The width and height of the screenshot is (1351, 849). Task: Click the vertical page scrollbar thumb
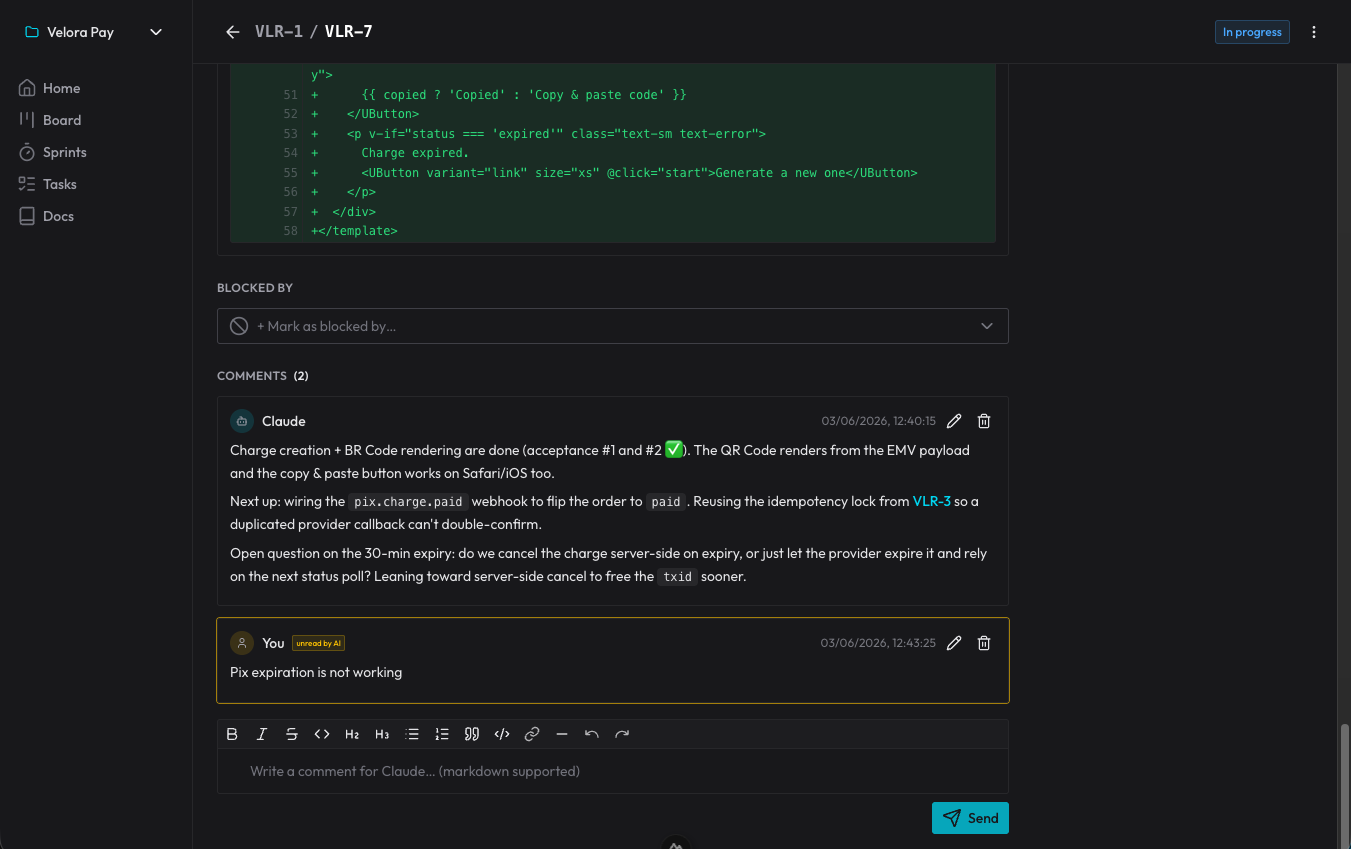1344,784
